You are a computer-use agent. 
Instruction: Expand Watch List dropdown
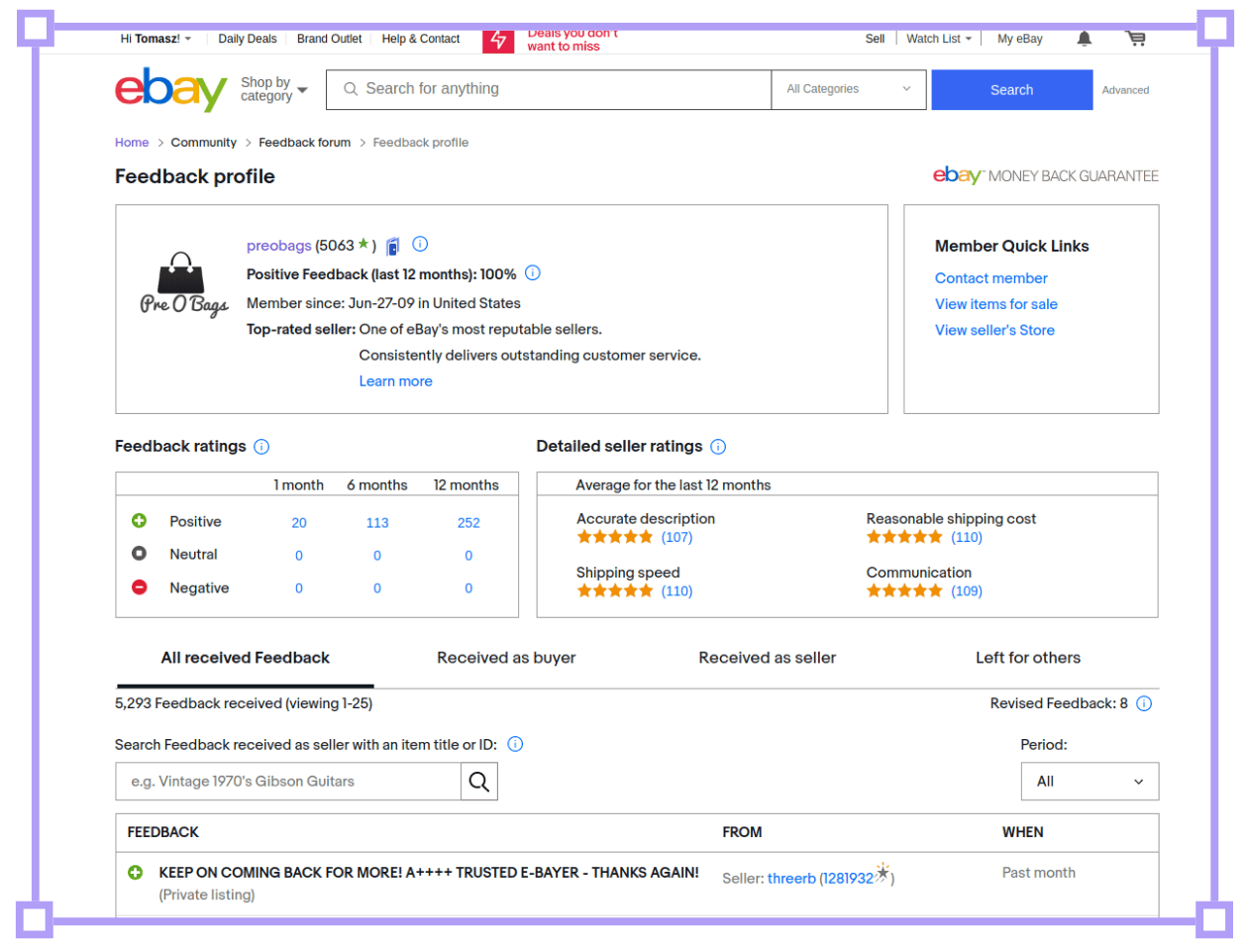pyautogui.click(x=939, y=39)
